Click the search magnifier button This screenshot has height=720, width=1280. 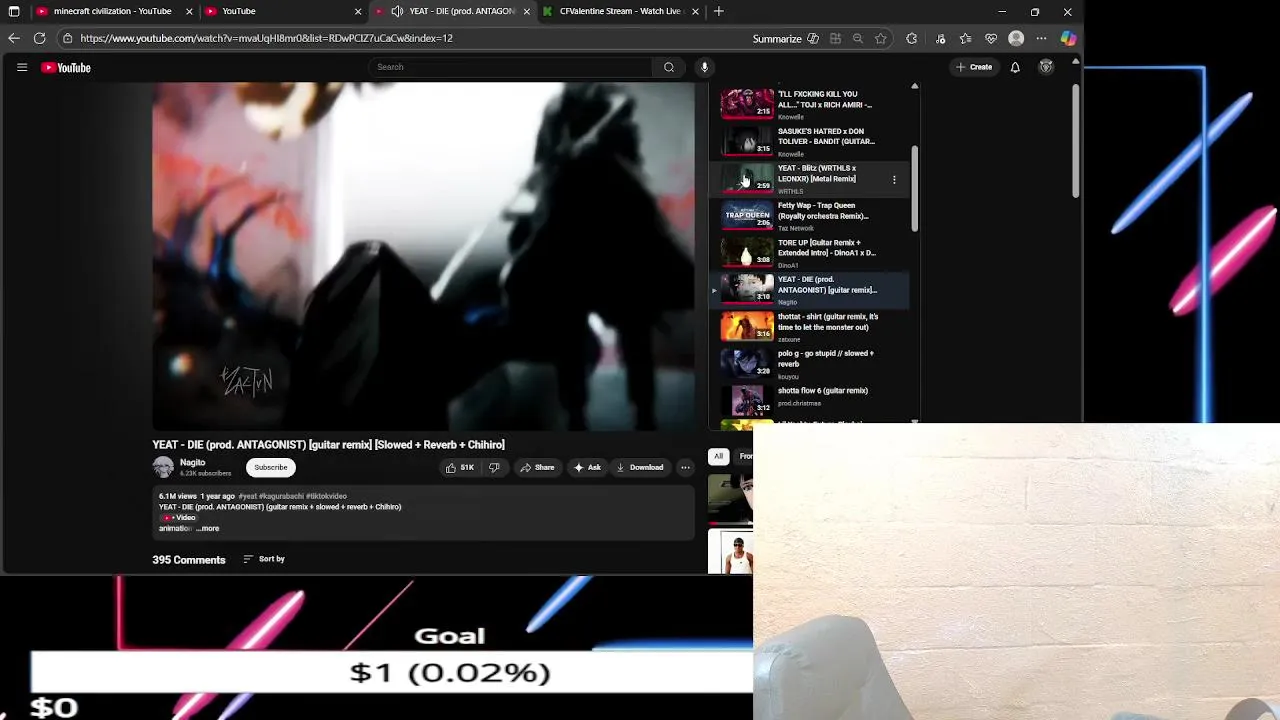pos(669,67)
